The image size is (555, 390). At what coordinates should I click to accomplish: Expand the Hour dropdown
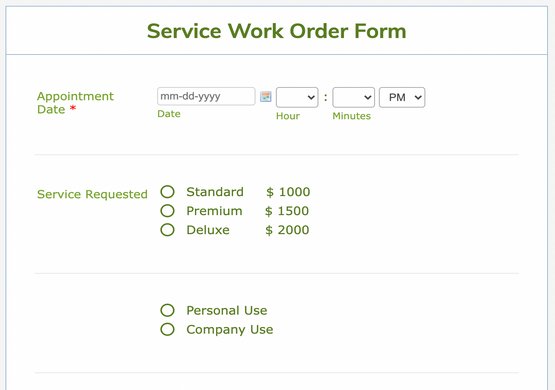coord(297,97)
